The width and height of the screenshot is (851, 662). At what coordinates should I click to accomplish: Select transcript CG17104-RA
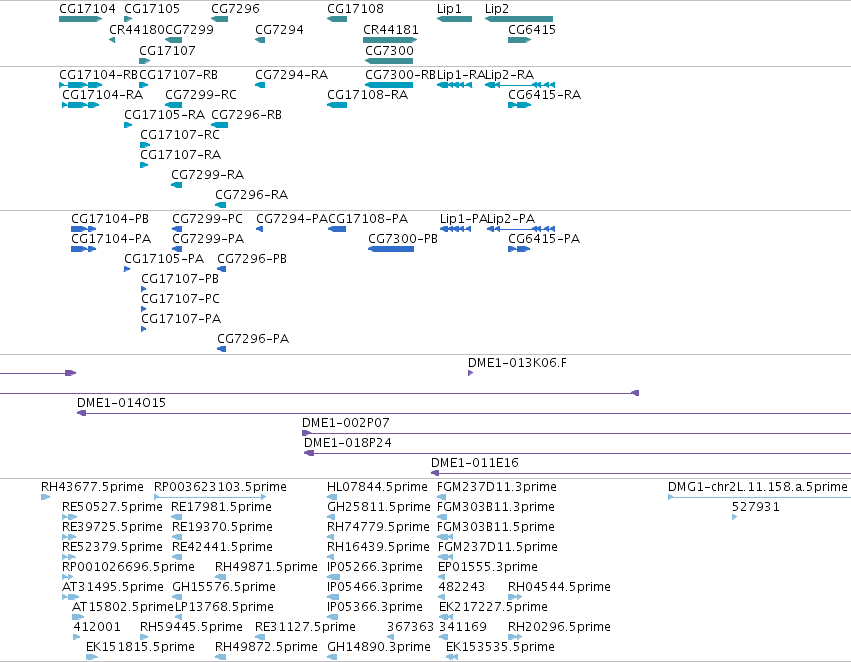[81, 105]
